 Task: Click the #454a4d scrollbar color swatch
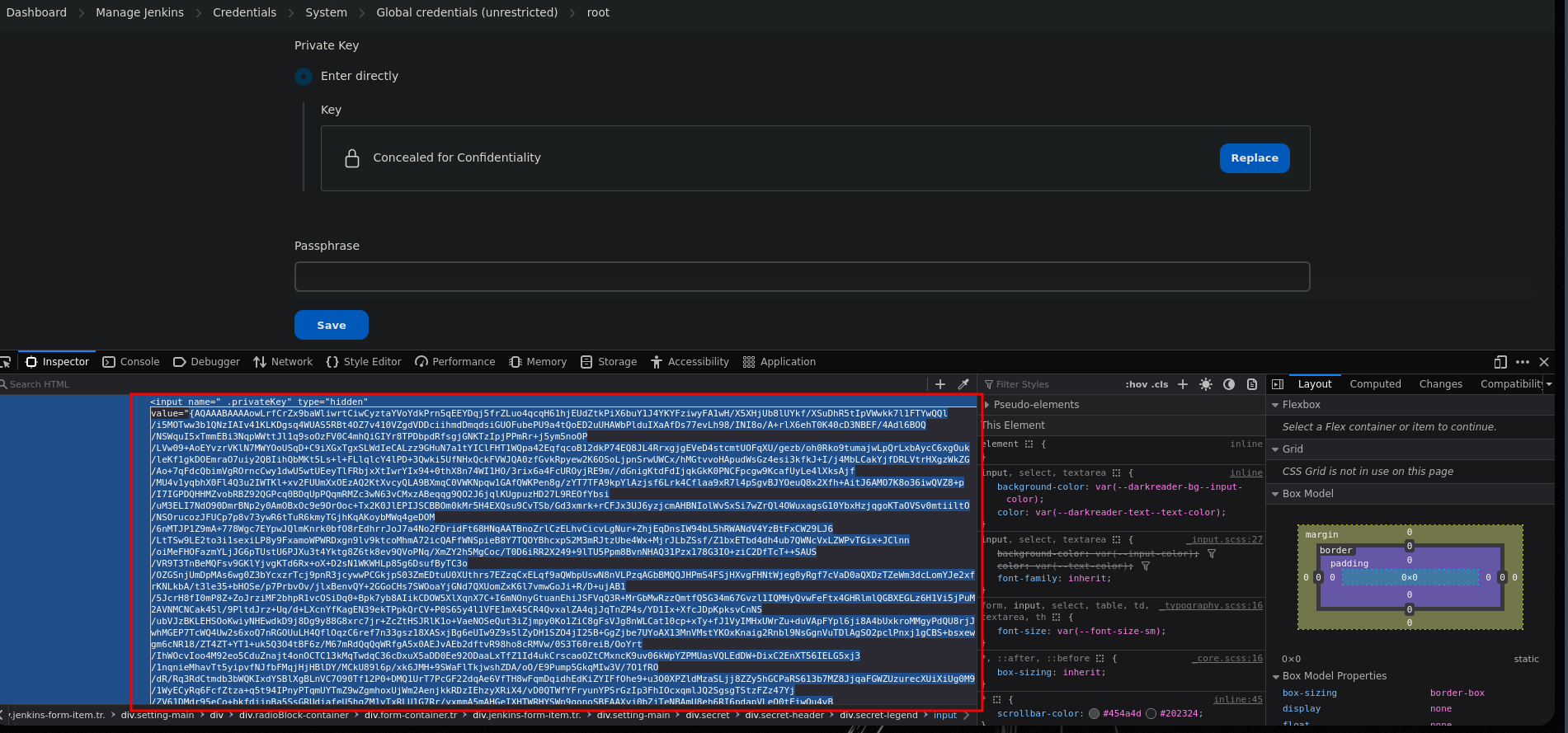[1094, 713]
